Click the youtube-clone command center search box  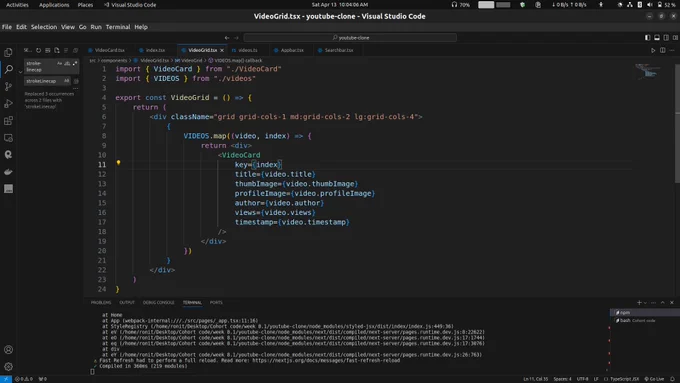pos(350,38)
